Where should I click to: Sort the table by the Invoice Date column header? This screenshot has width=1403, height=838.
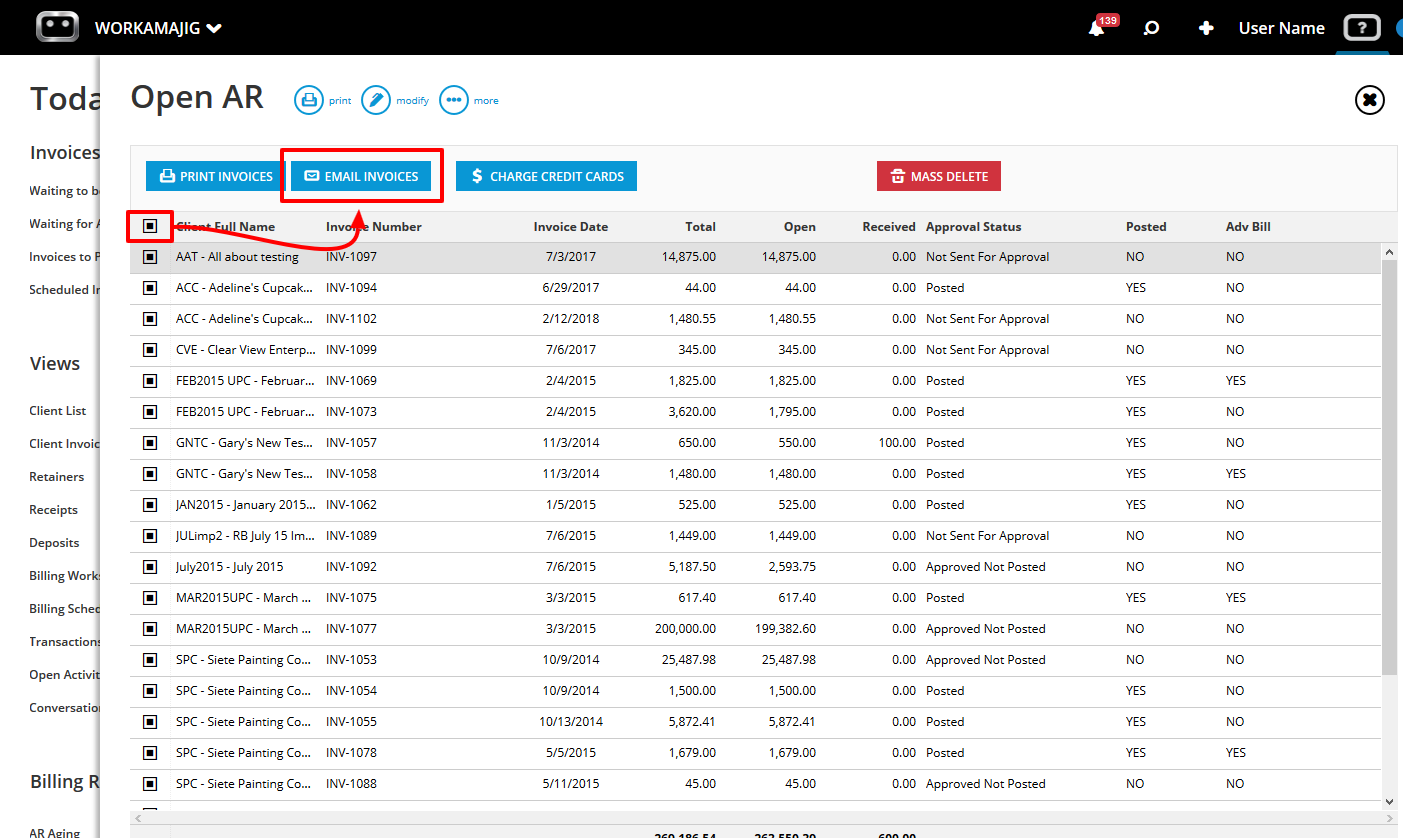coord(570,227)
